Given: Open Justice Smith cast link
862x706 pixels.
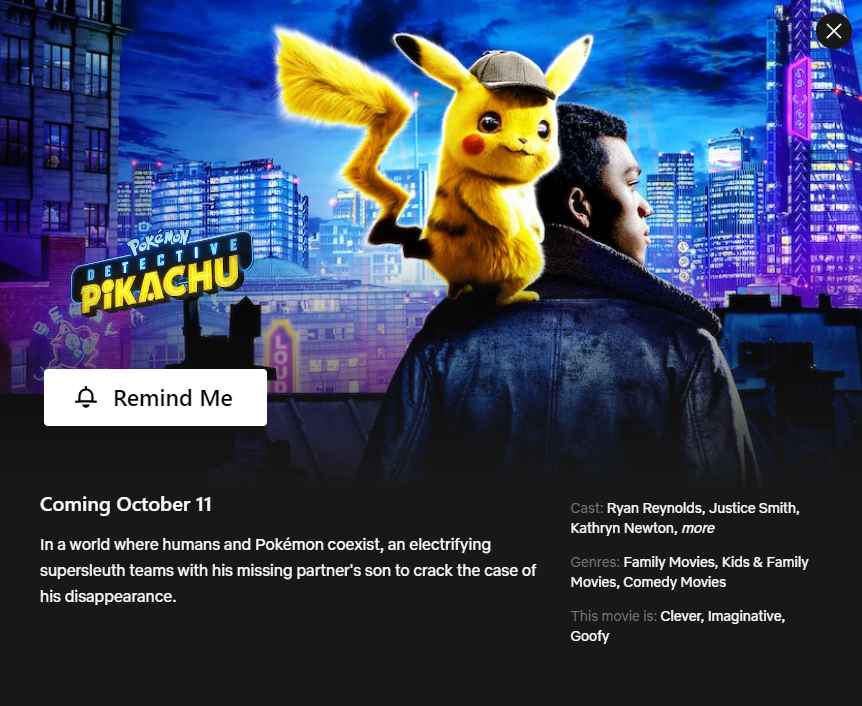Looking at the screenshot, I should [754, 508].
